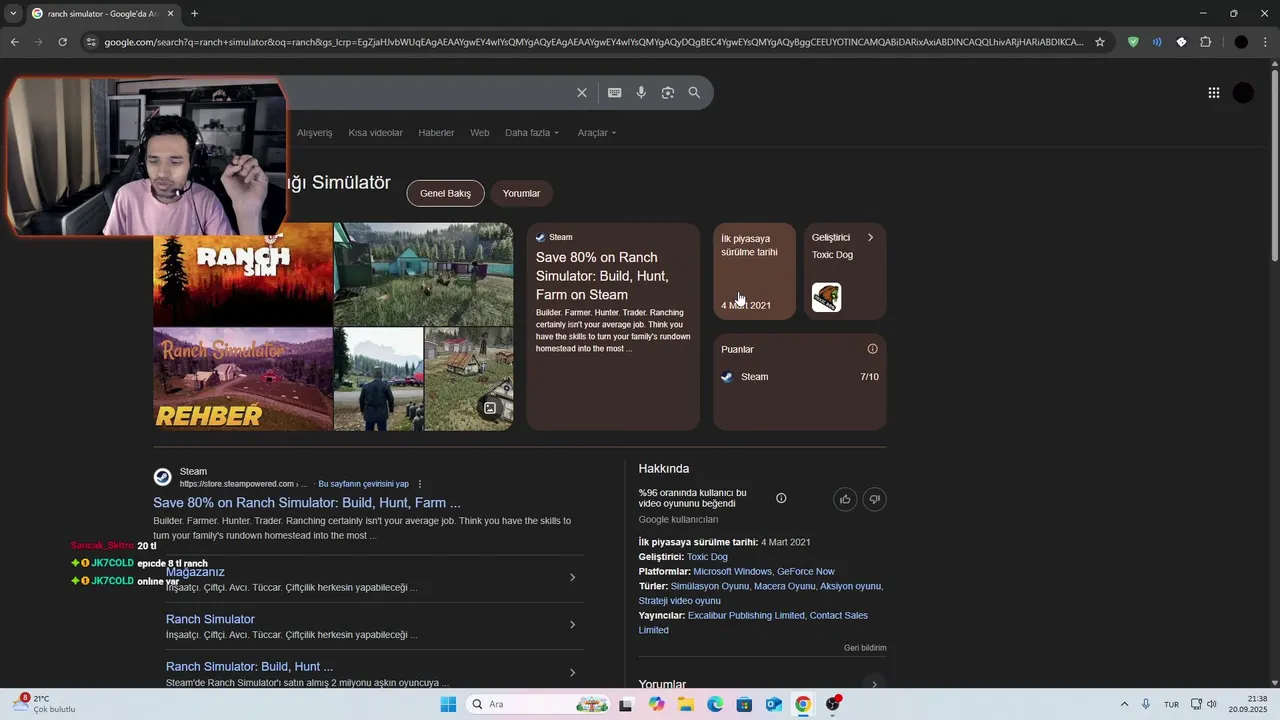
Task: Open the Google apps grid
Action: point(1213,93)
